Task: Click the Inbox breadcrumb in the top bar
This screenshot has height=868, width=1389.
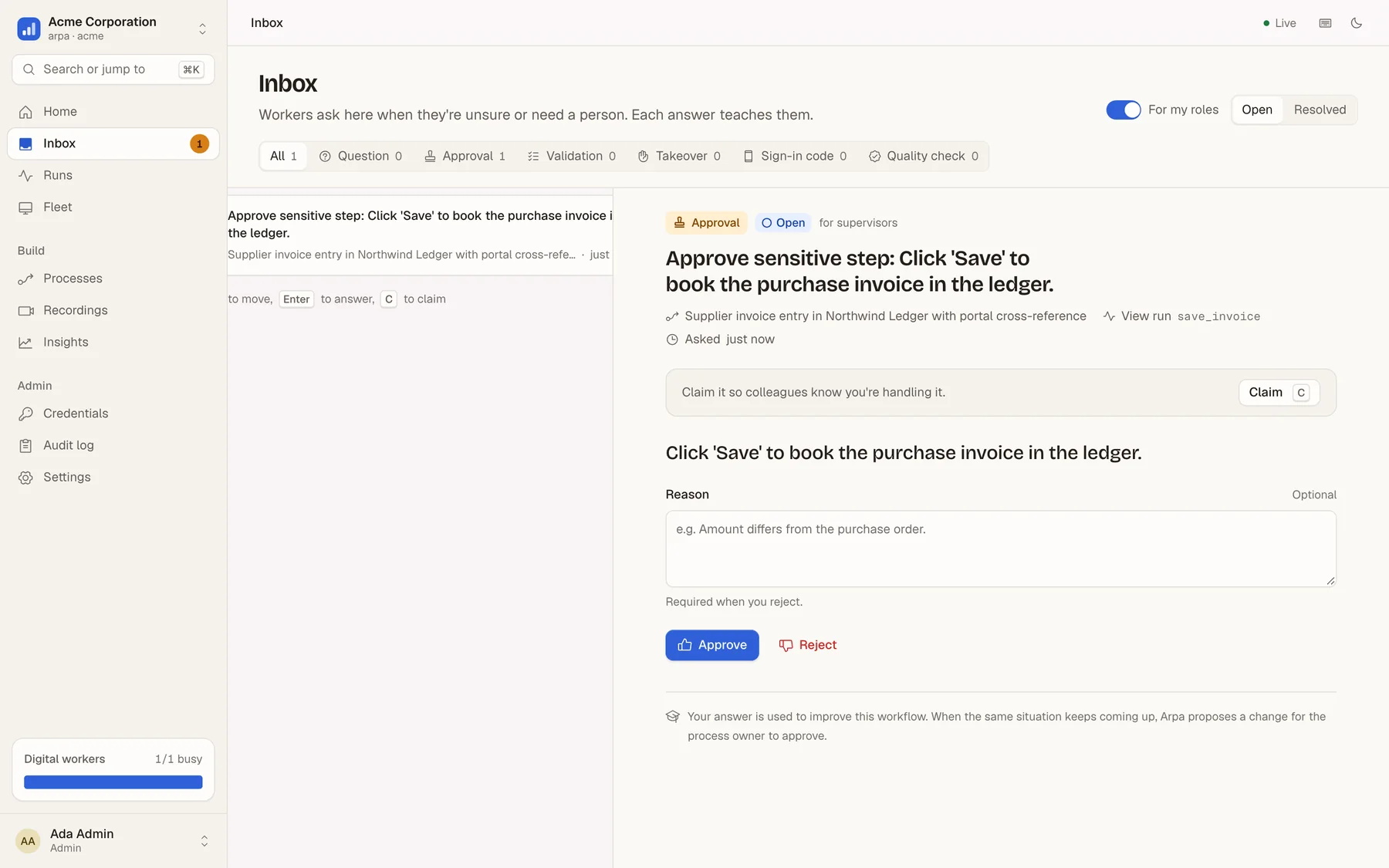Action: (x=267, y=23)
